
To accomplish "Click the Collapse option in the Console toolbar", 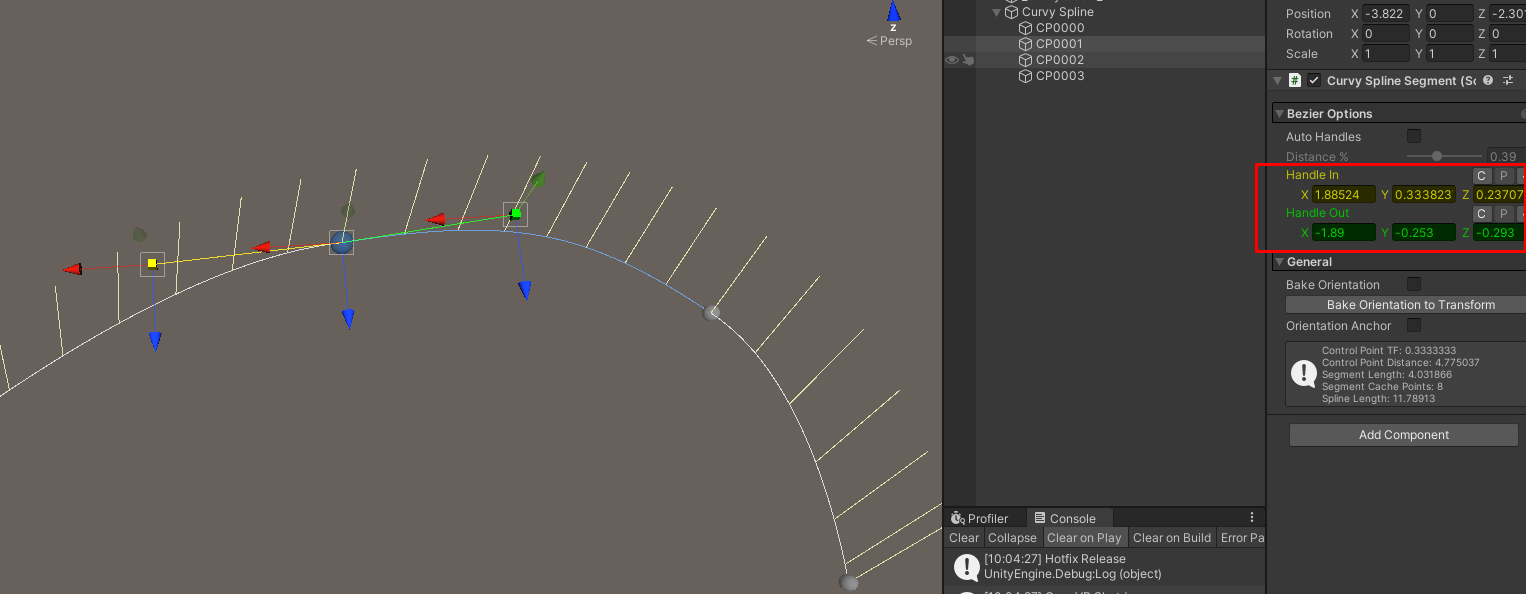I will pyautogui.click(x=1011, y=537).
